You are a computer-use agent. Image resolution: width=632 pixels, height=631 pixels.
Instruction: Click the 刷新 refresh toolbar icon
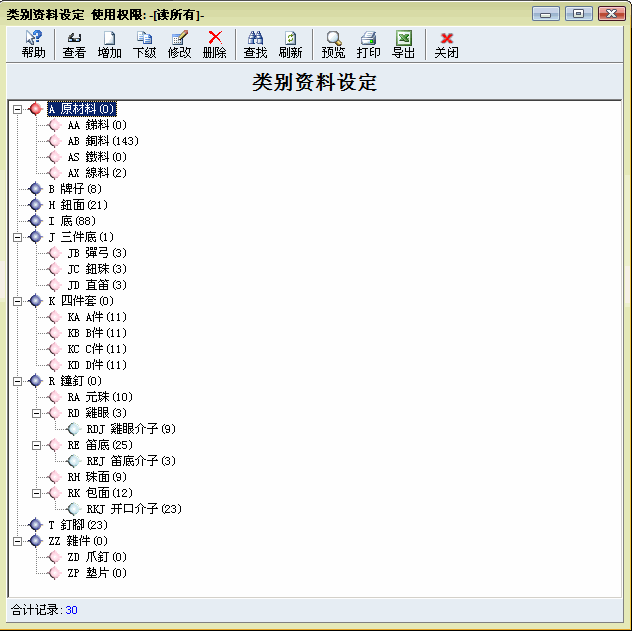tap(290, 44)
